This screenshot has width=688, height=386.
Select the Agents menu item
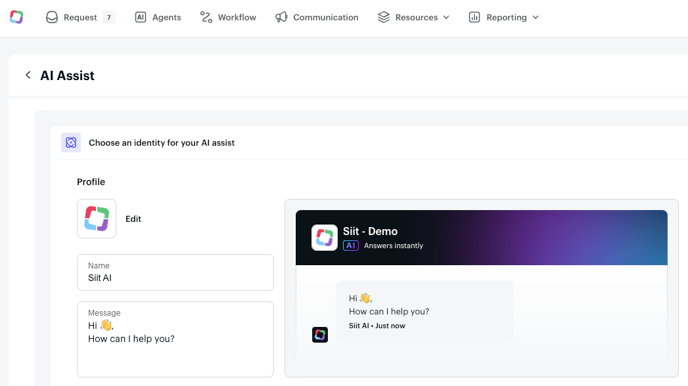pyautogui.click(x=158, y=17)
